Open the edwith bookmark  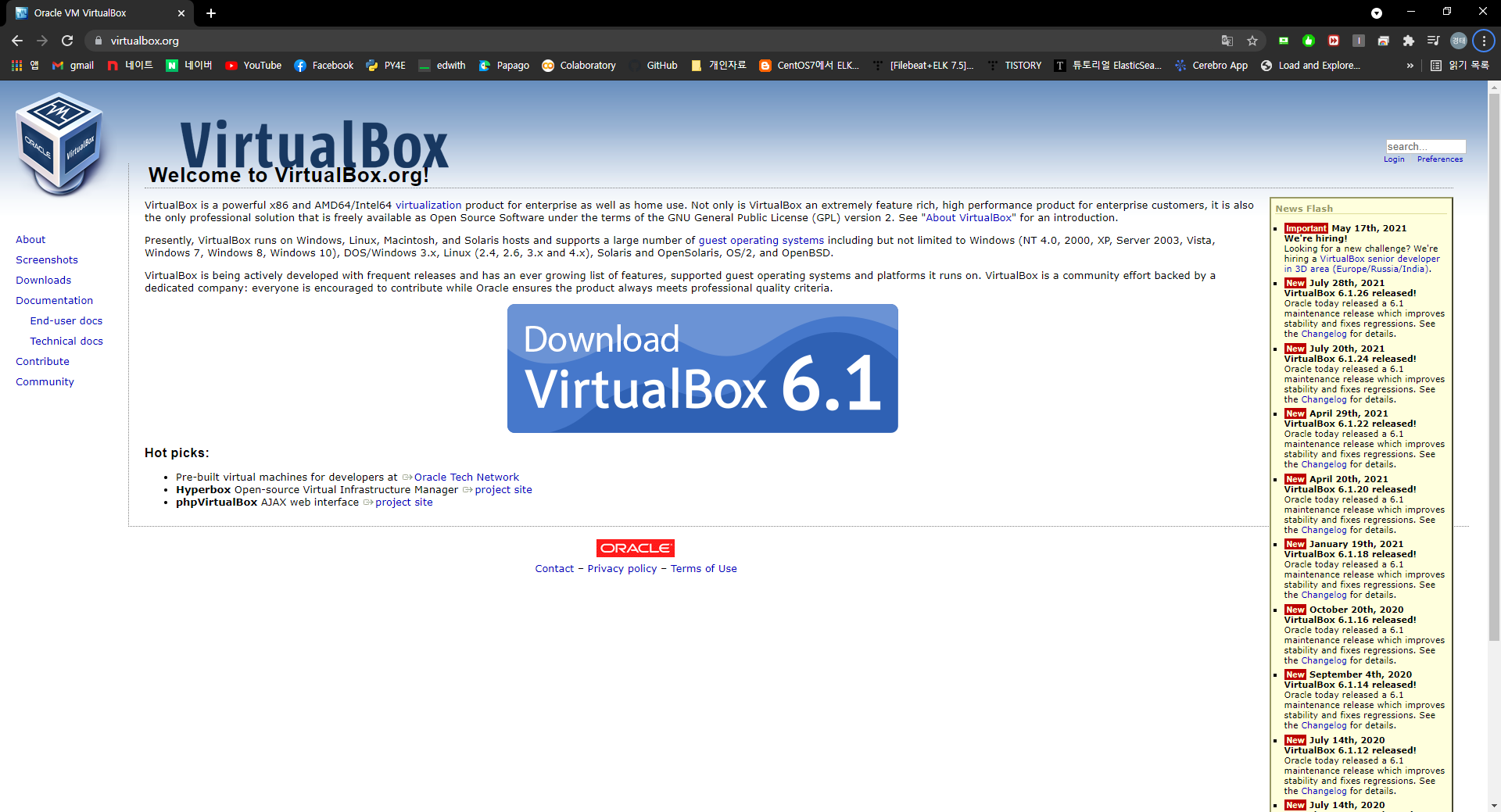442,66
